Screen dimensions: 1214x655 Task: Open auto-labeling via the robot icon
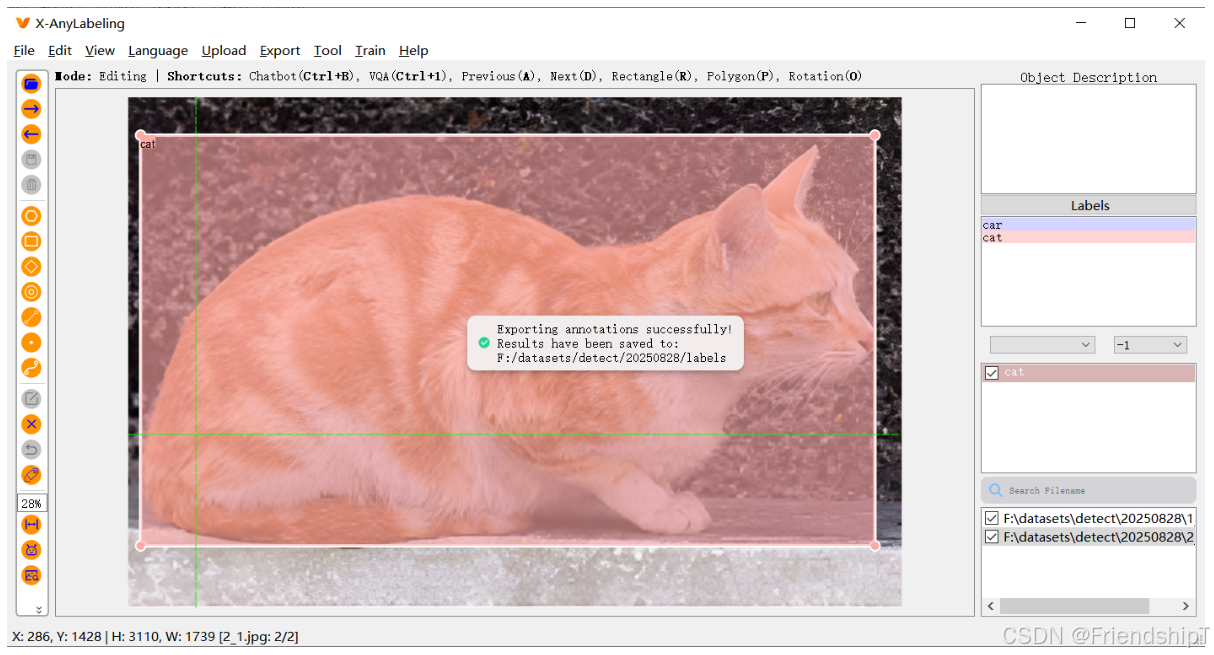(x=31, y=550)
